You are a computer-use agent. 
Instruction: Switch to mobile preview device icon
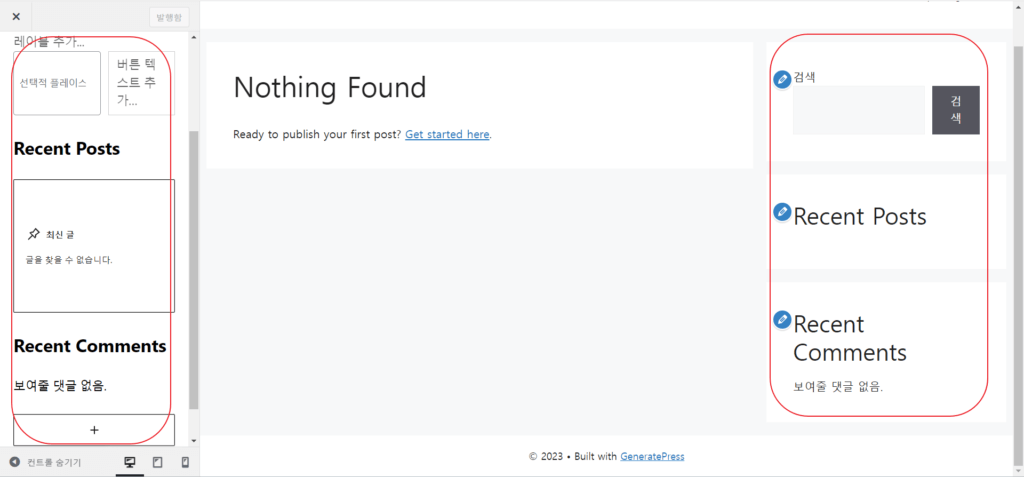point(185,462)
